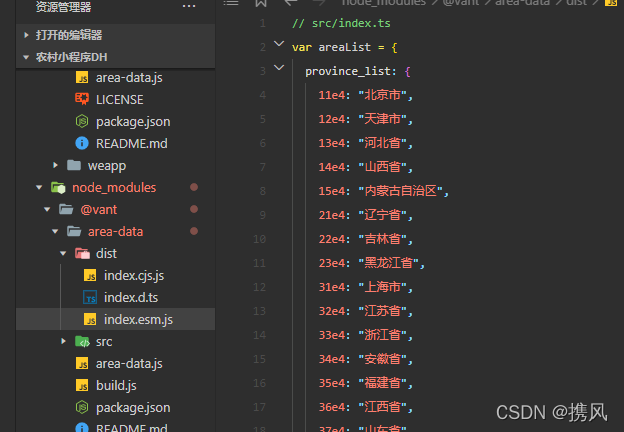Click the @vant breadcrumb segment

point(460,2)
